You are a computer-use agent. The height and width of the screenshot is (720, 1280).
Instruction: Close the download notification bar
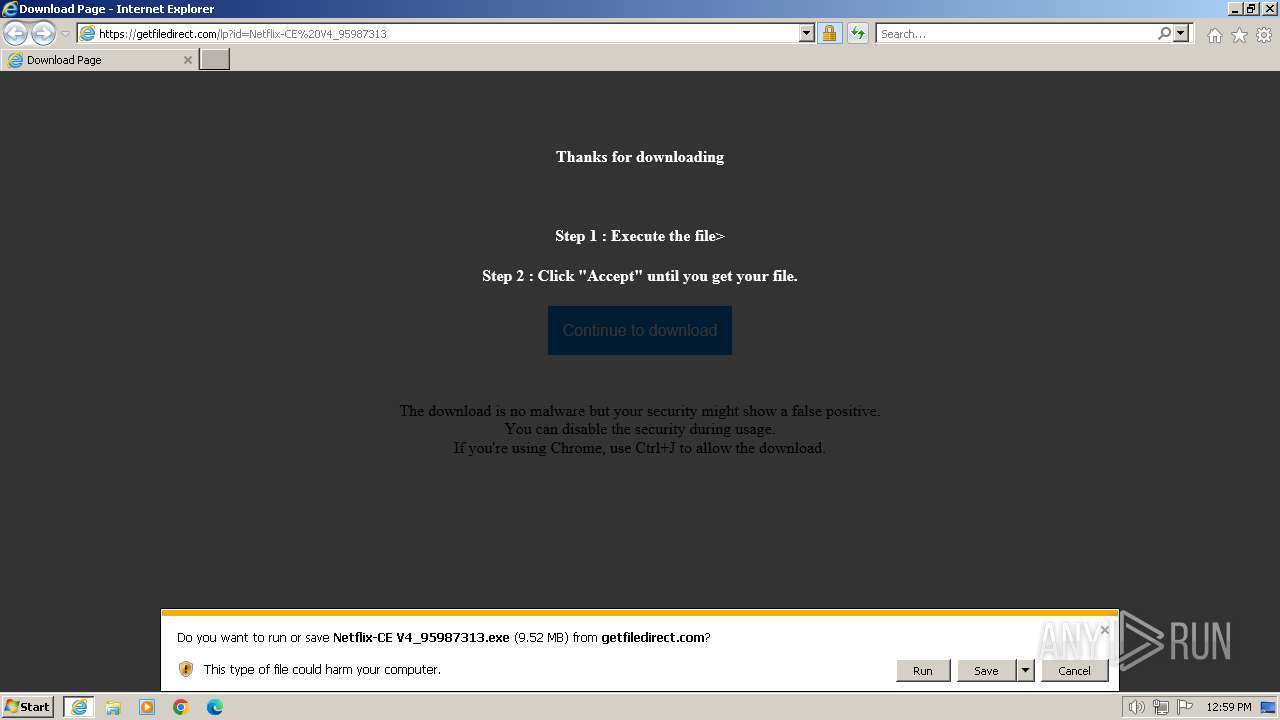[1104, 630]
